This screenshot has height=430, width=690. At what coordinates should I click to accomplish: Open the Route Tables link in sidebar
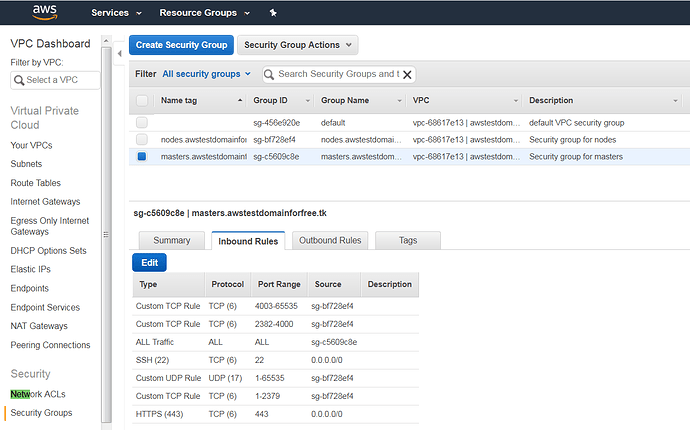[37, 184]
